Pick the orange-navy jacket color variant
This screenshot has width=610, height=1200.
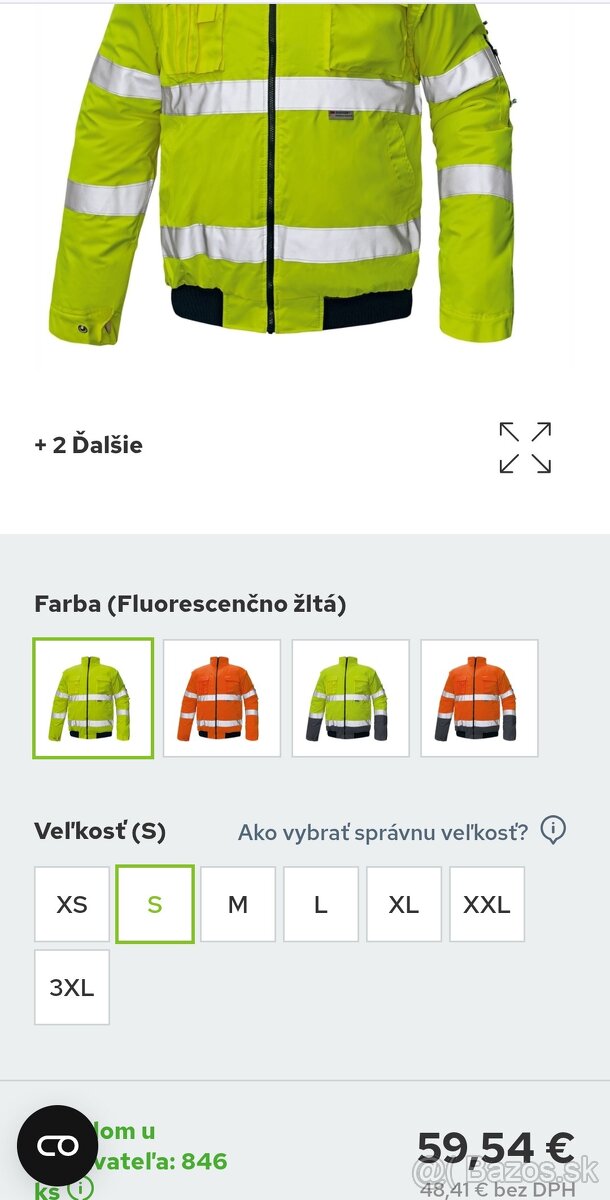click(x=480, y=698)
